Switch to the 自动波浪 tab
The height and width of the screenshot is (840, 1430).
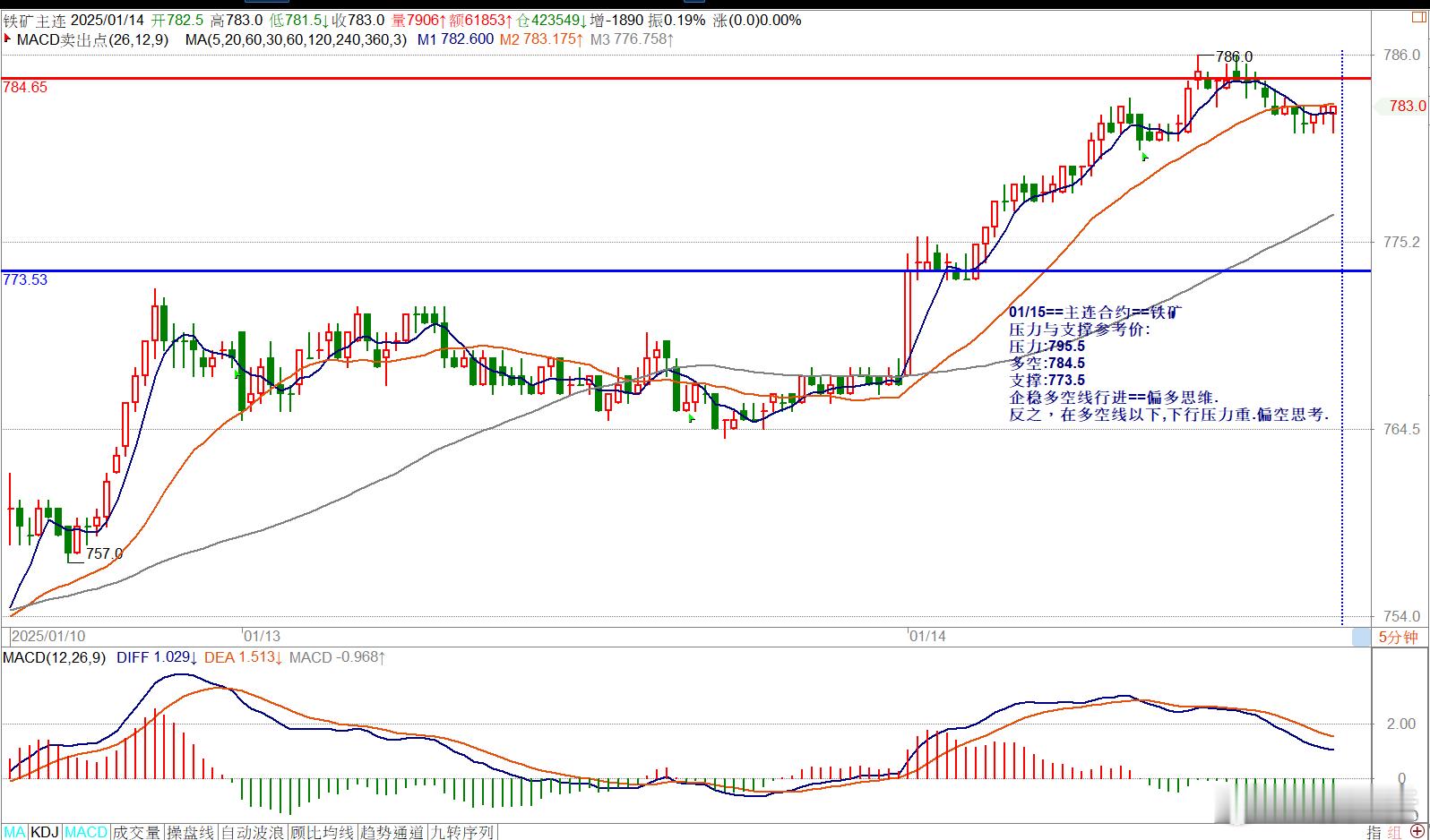pyautogui.click(x=253, y=832)
